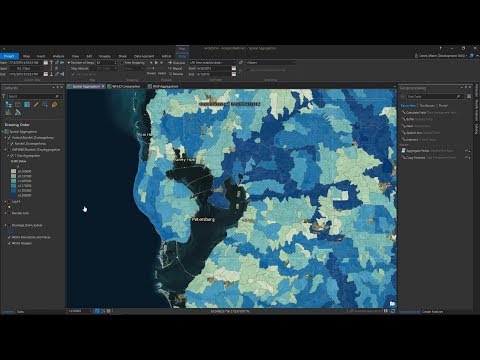Open the Share ribbon tab

coord(122,56)
